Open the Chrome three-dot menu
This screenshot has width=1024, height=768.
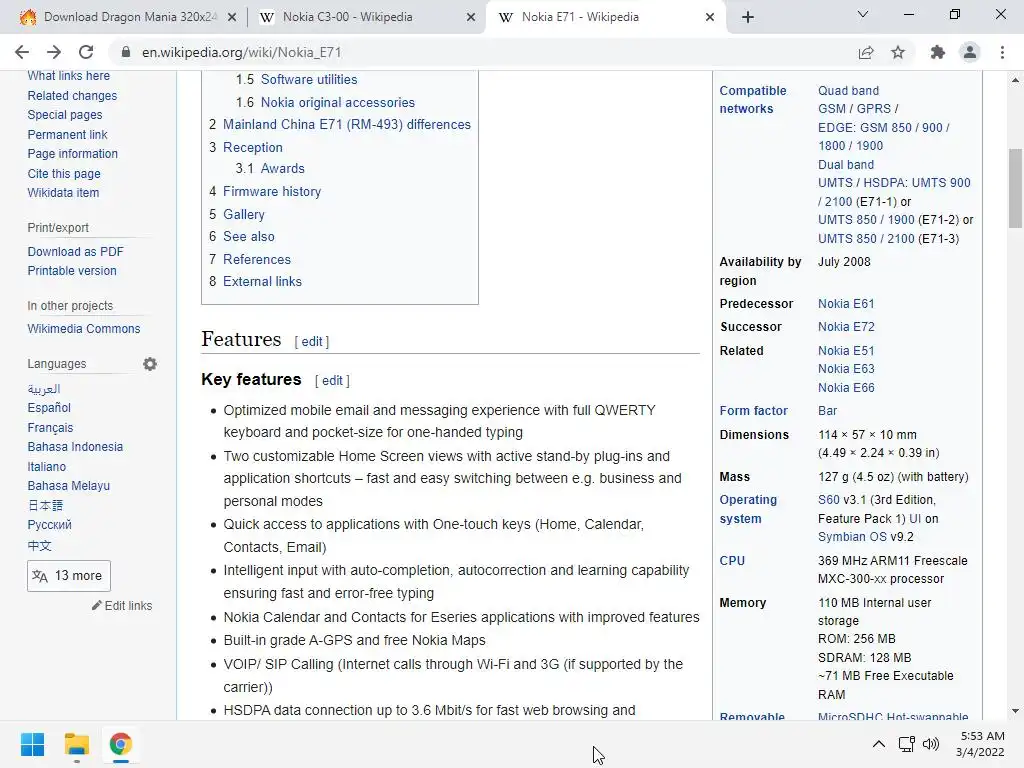(x=1002, y=52)
